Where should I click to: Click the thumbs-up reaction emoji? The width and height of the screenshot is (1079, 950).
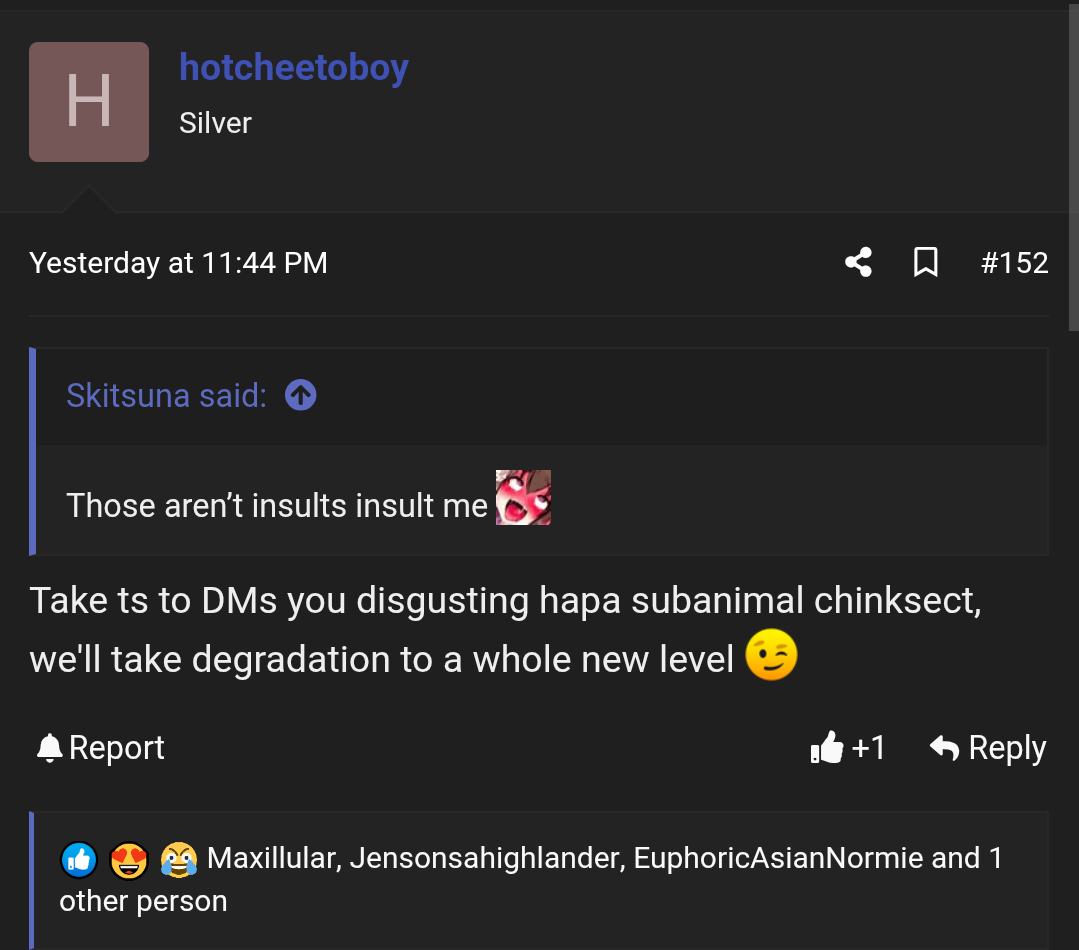[x=78, y=859]
